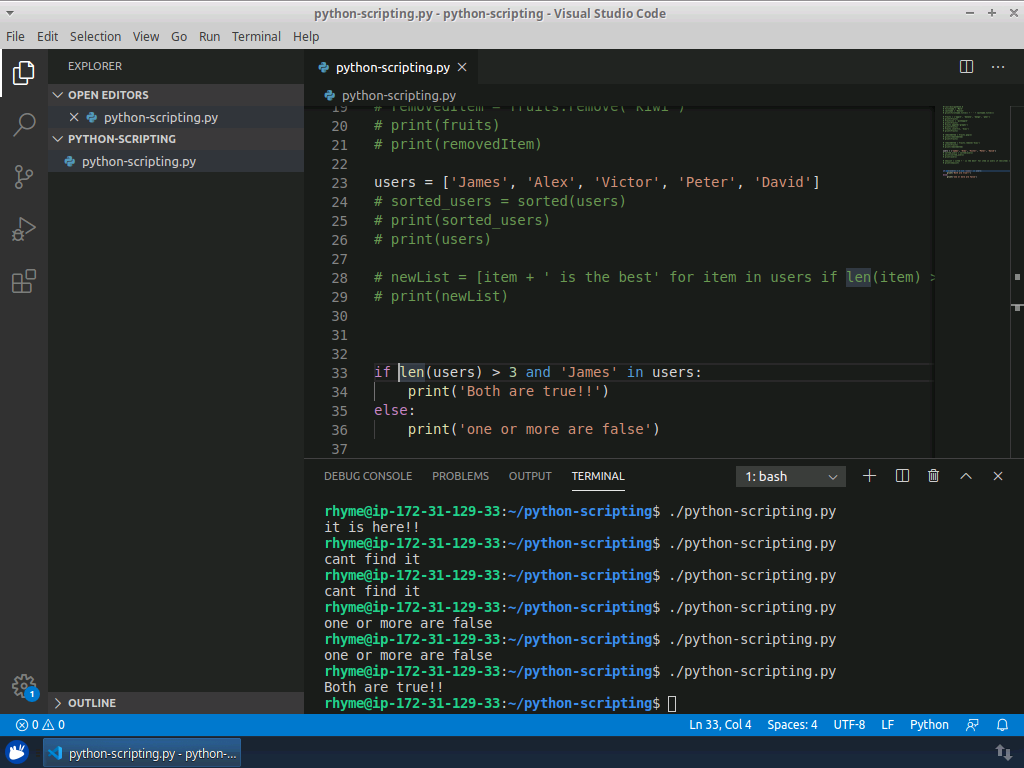Open the Source Control view
Viewport: 1024px width, 768px height.
(24, 177)
